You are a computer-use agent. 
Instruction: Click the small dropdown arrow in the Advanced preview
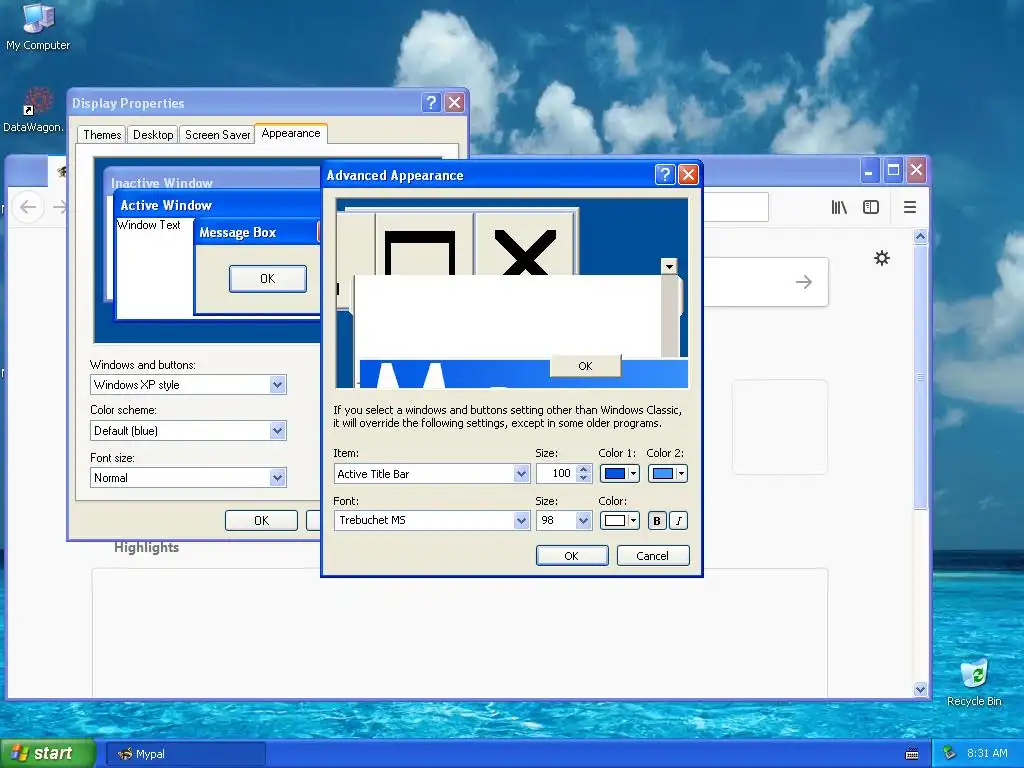[x=669, y=266]
